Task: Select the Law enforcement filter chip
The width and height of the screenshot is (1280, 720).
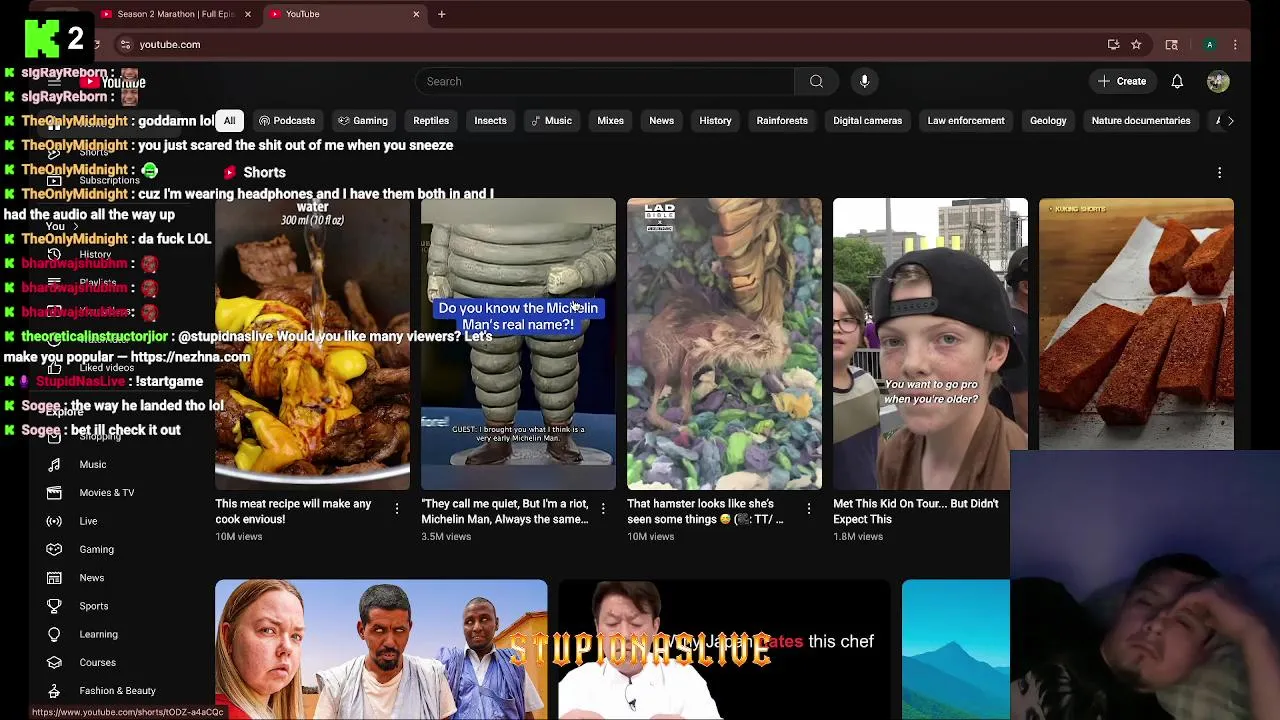Action: click(966, 120)
